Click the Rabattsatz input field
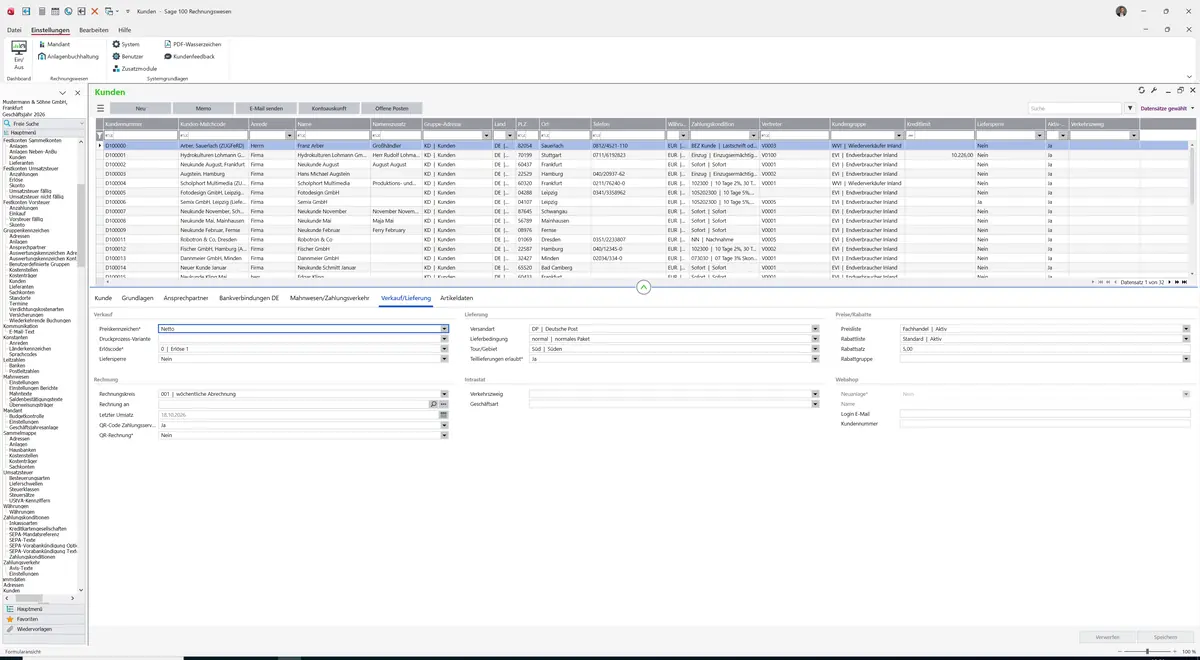Viewport: 1200px width, 660px height. pyautogui.click(x=1045, y=348)
